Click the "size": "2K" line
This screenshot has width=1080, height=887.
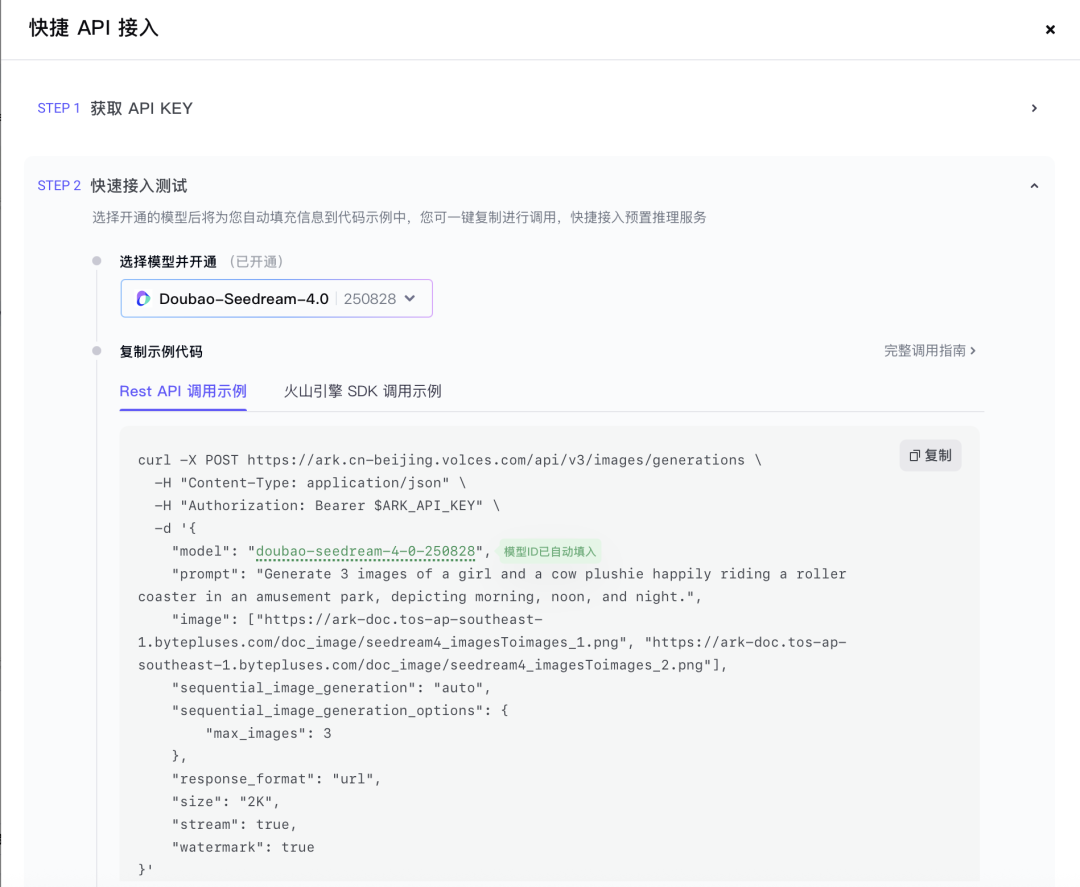point(225,801)
